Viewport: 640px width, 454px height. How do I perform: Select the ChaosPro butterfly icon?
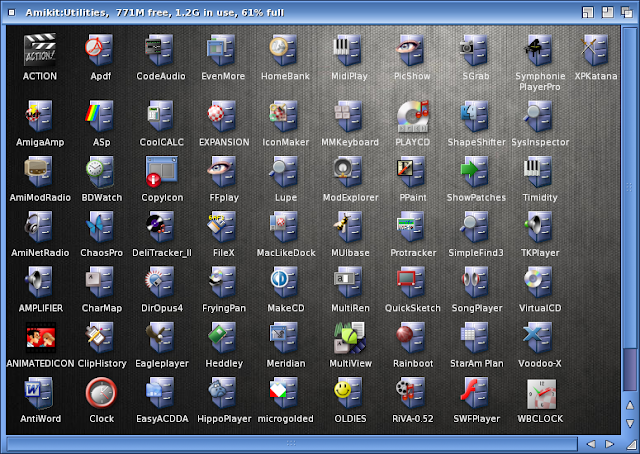(101, 227)
